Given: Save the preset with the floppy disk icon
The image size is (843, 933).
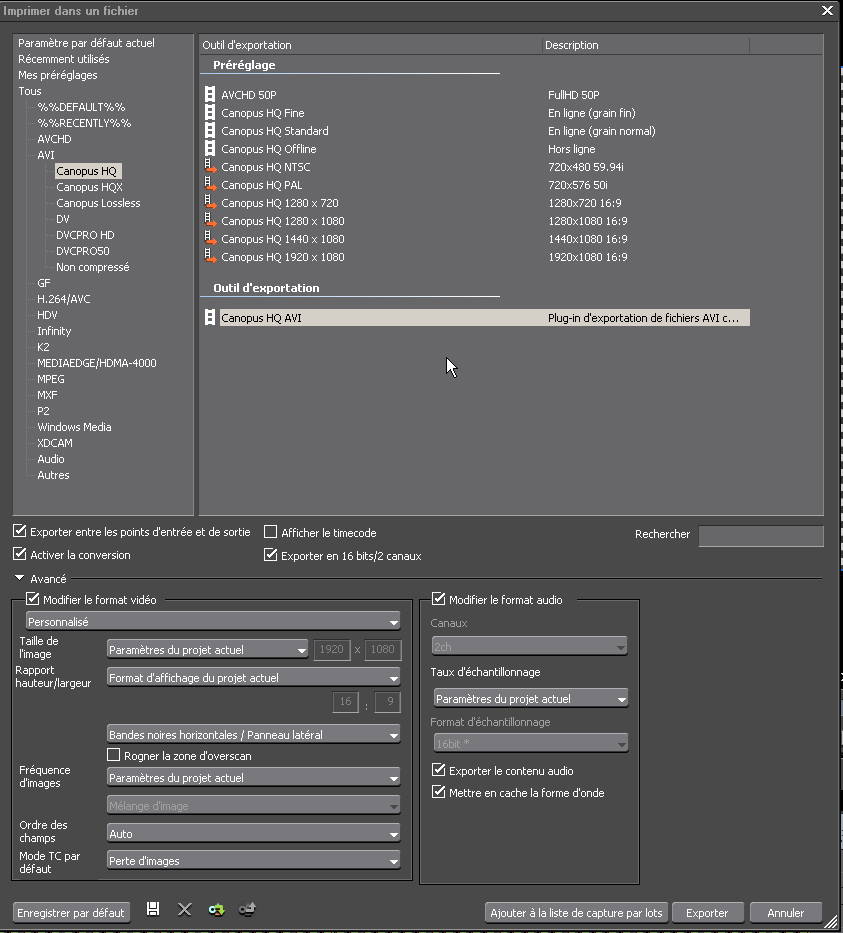Looking at the screenshot, I should tap(153, 909).
